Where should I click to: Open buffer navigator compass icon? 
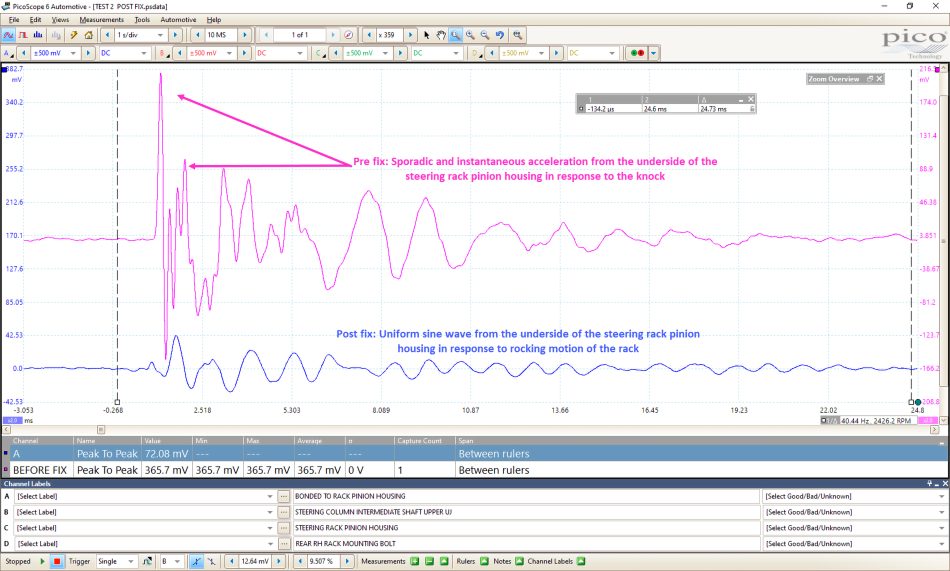(x=348, y=35)
